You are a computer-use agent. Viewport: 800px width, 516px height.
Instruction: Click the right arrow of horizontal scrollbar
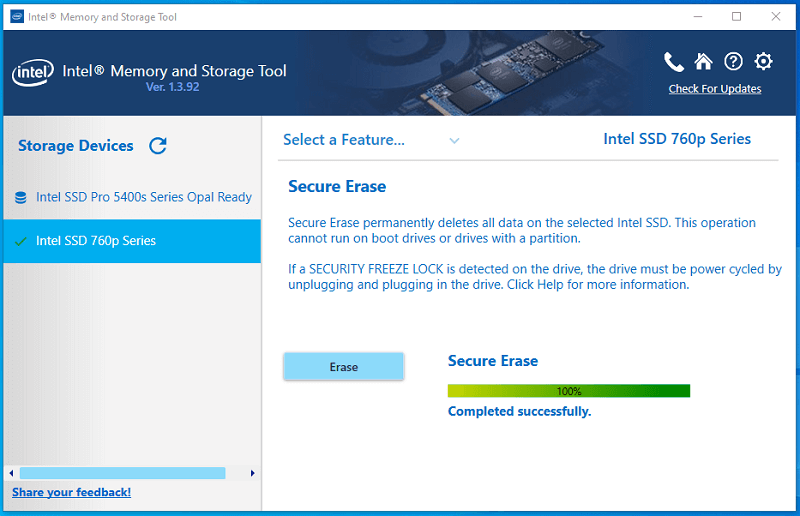pos(253,473)
